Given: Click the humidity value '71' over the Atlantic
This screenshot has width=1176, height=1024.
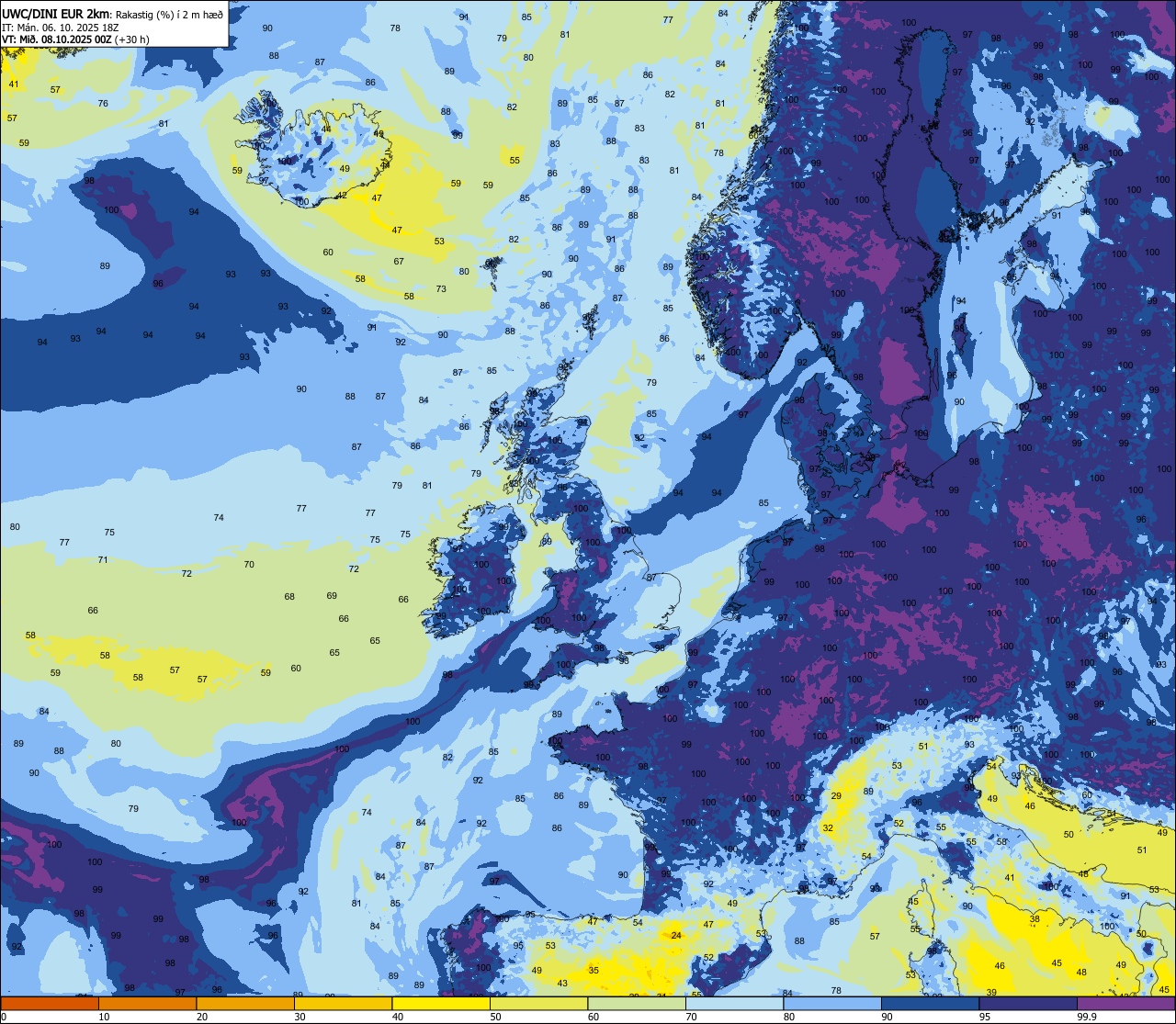Looking at the screenshot, I should 103,560.
